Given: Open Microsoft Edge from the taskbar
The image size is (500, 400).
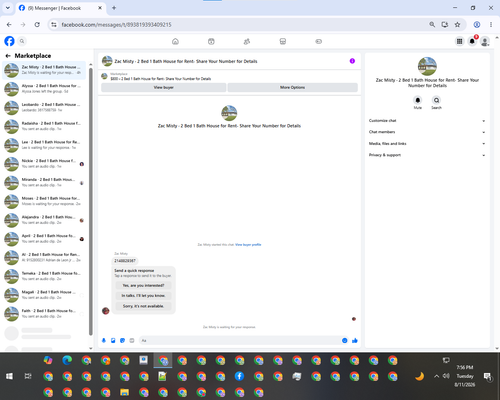Looking at the screenshot, I should (x=67, y=360).
